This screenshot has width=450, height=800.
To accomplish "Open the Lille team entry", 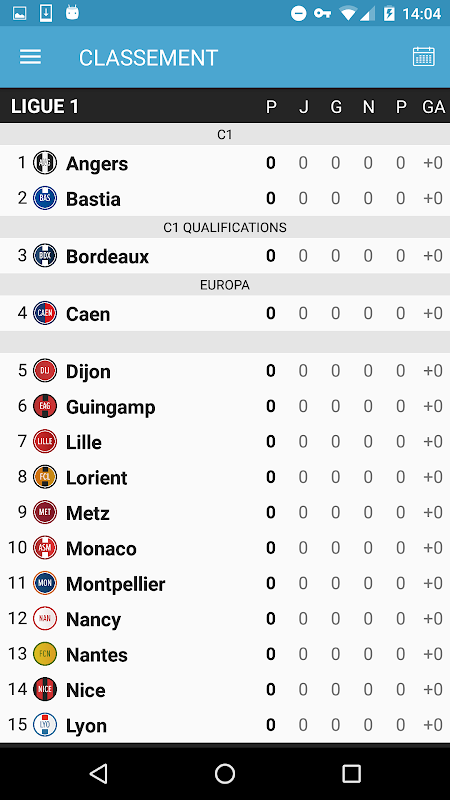I will [x=225, y=442].
